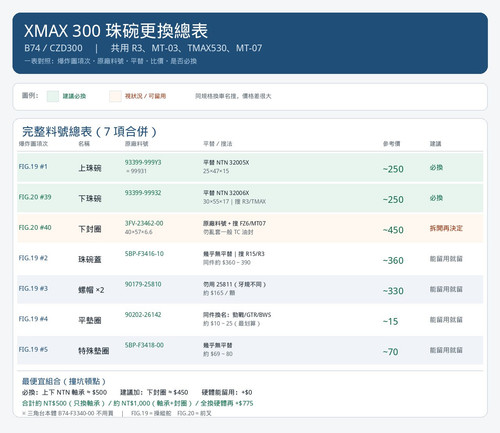Click the 平替 / 搜法 column header
The image size is (500, 433).
tap(218, 144)
